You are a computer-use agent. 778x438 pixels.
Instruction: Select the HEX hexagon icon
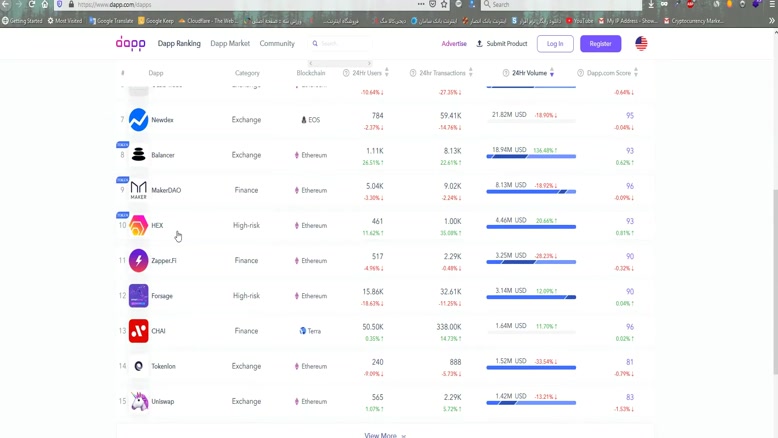coord(138,226)
